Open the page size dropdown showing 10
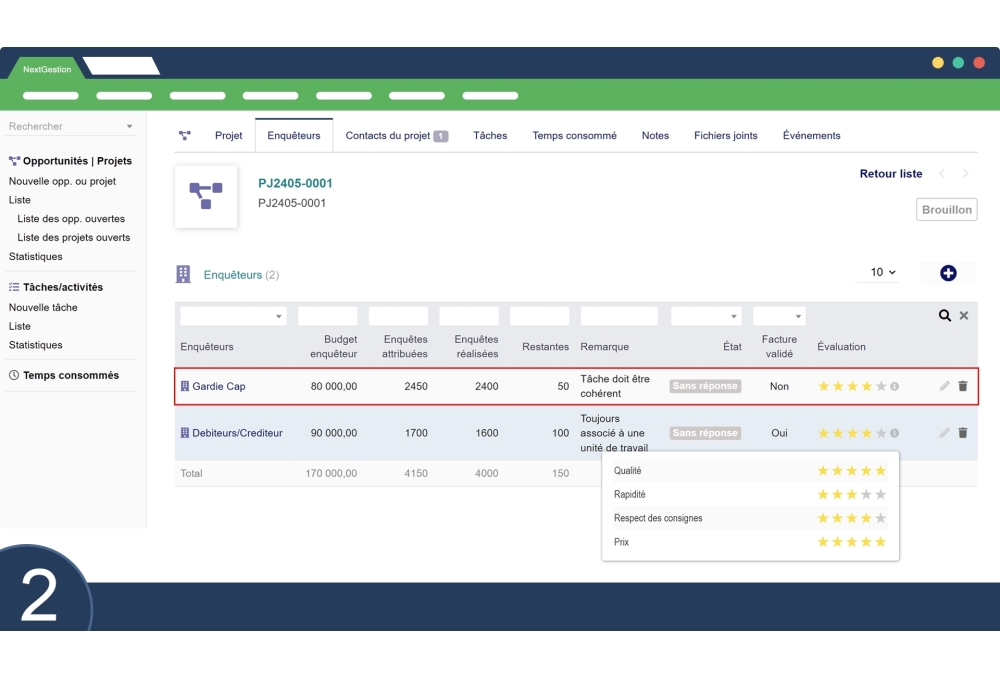 [883, 272]
